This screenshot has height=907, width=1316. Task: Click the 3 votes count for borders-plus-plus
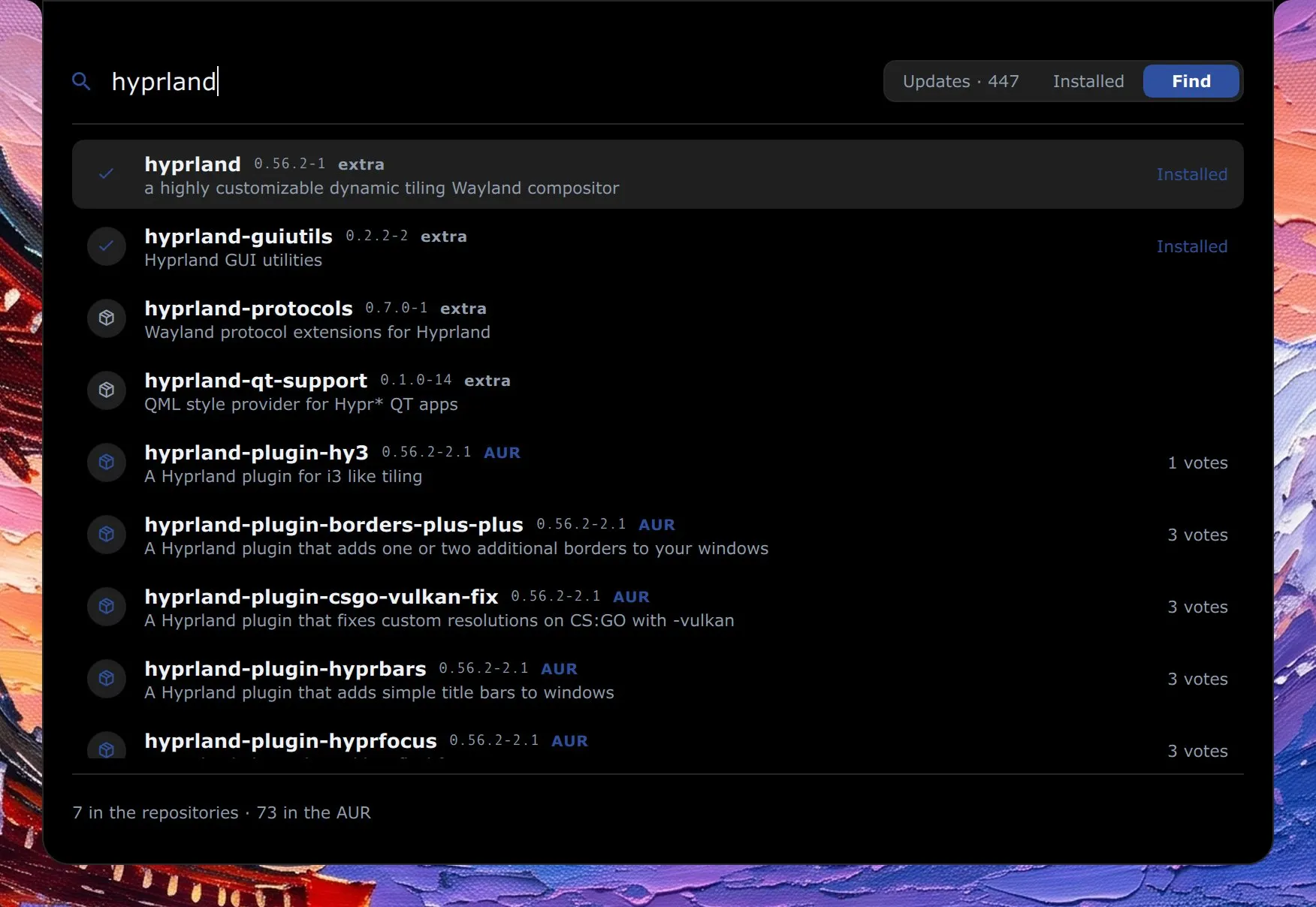pos(1197,535)
